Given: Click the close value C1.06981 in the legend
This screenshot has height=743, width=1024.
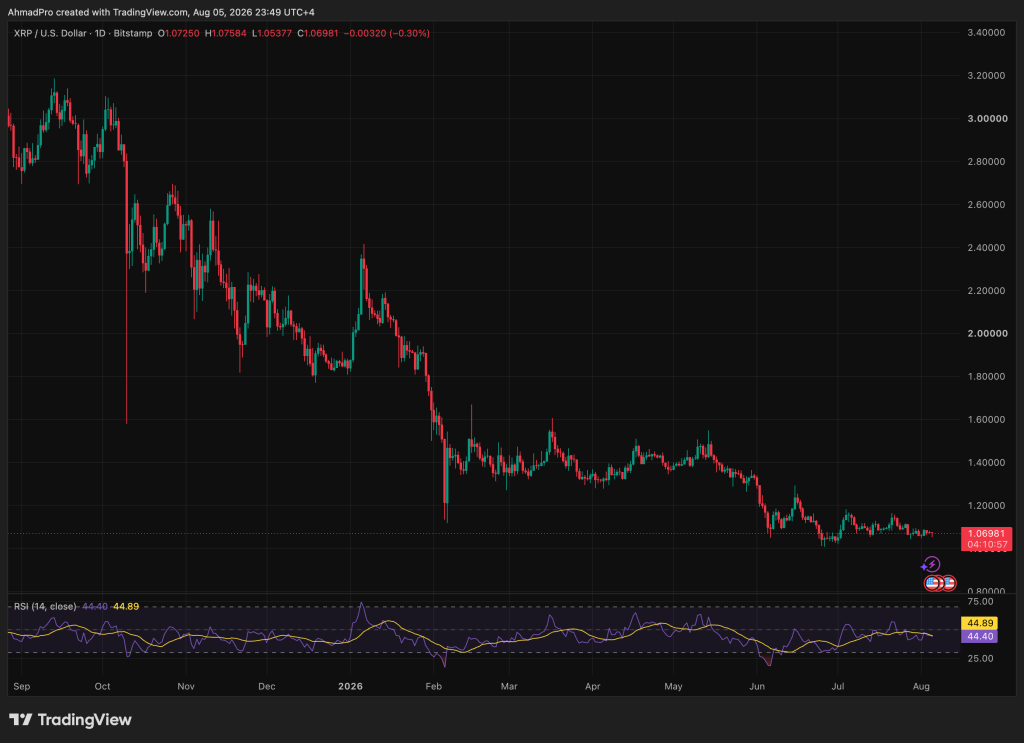Looking at the screenshot, I should (x=317, y=33).
